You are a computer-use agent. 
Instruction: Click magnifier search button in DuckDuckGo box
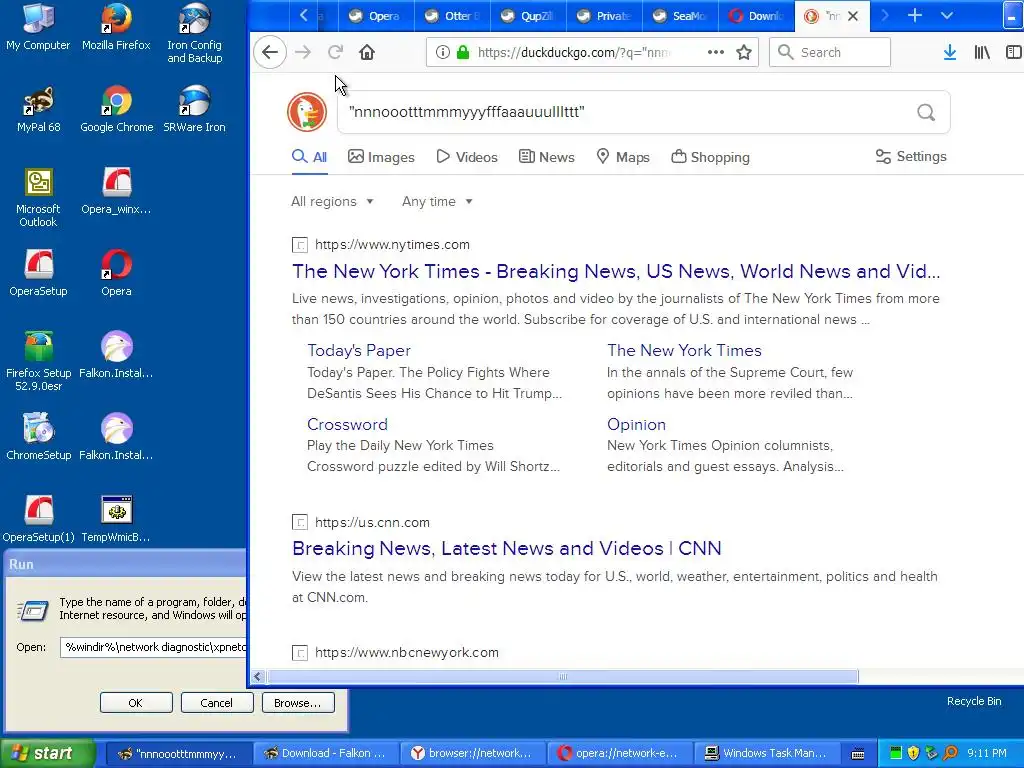(x=926, y=112)
